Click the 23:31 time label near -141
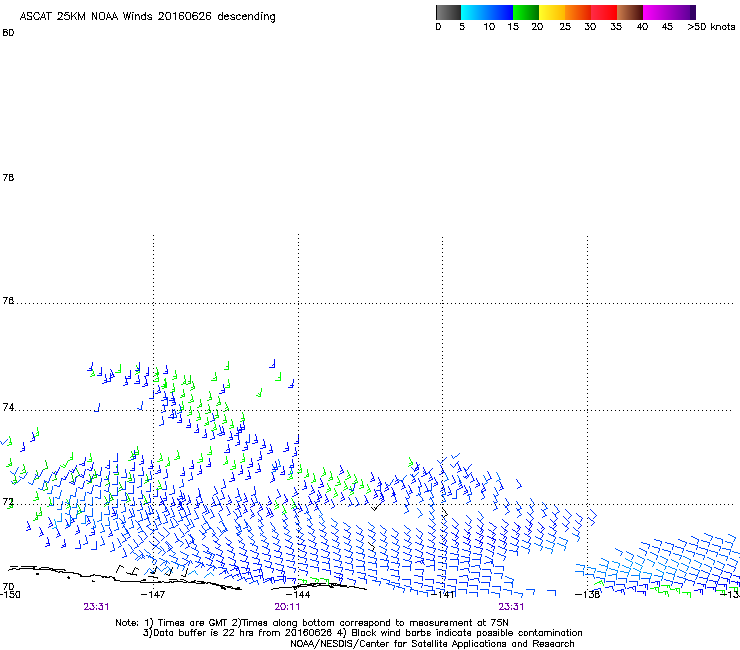 [511, 607]
